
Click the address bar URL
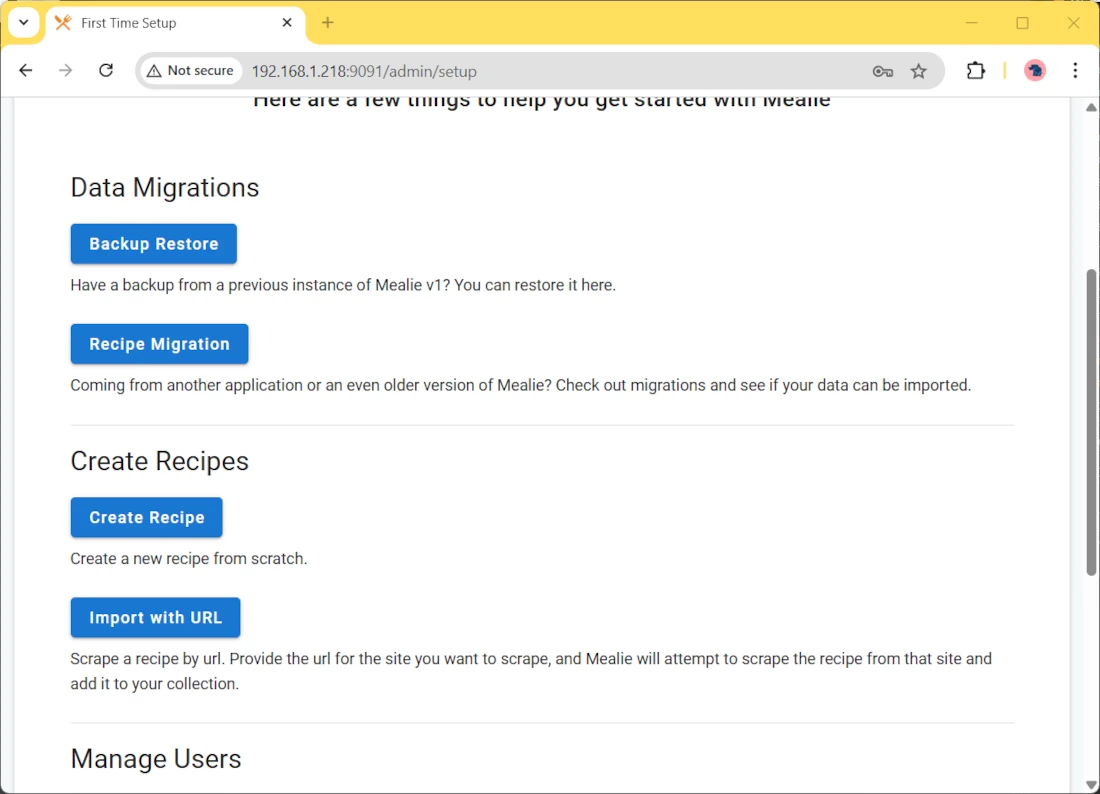pos(364,72)
